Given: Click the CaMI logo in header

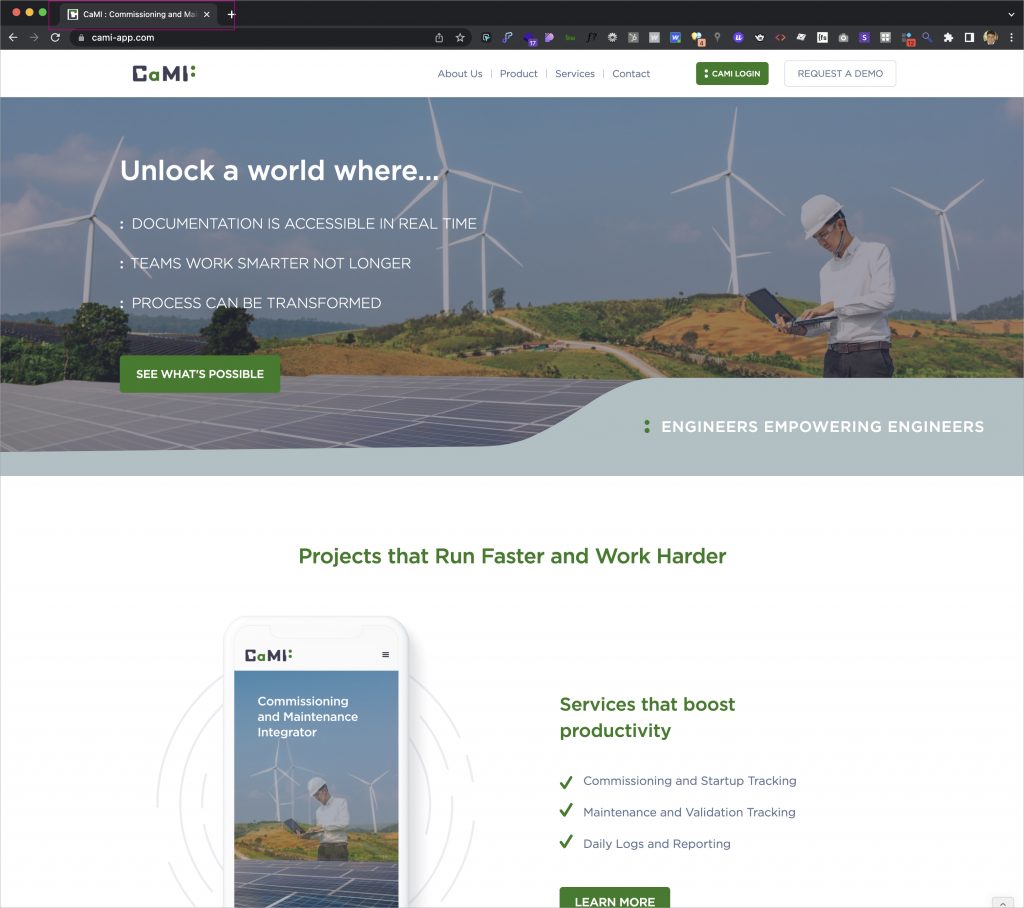Looking at the screenshot, I should (164, 73).
